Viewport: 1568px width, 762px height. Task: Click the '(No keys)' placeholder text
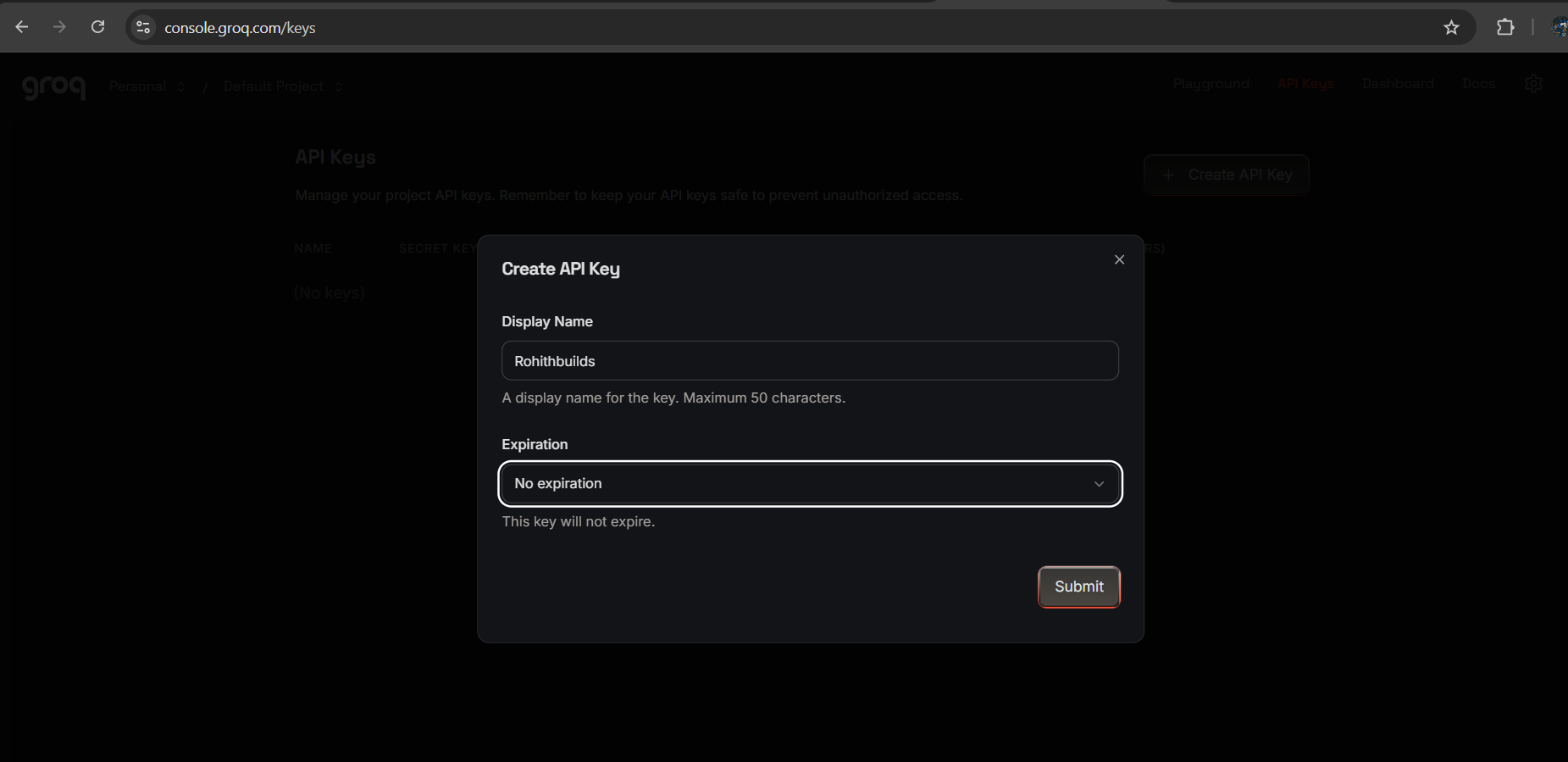(x=329, y=292)
